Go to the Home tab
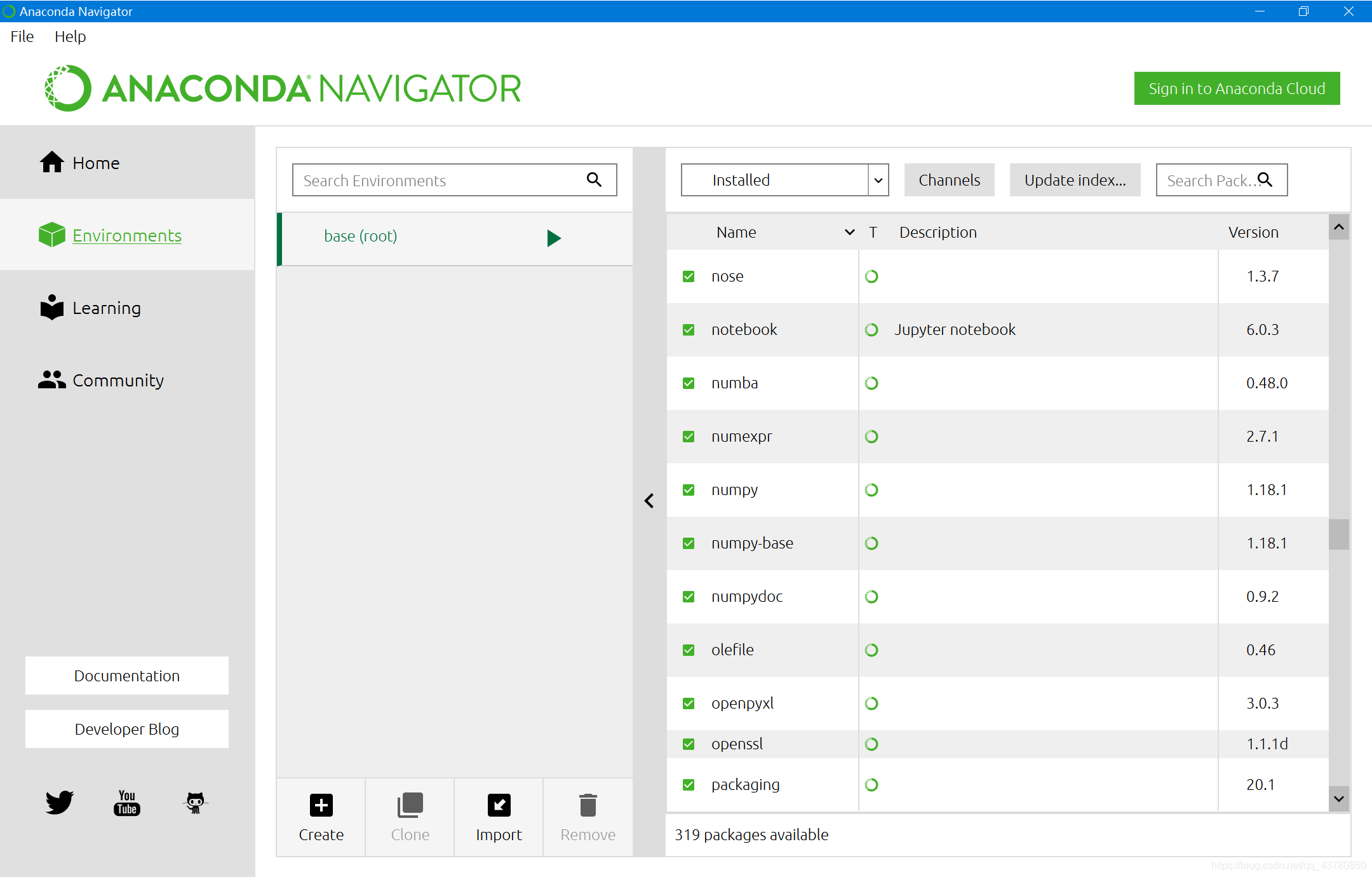This screenshot has height=877, width=1372. click(127, 163)
